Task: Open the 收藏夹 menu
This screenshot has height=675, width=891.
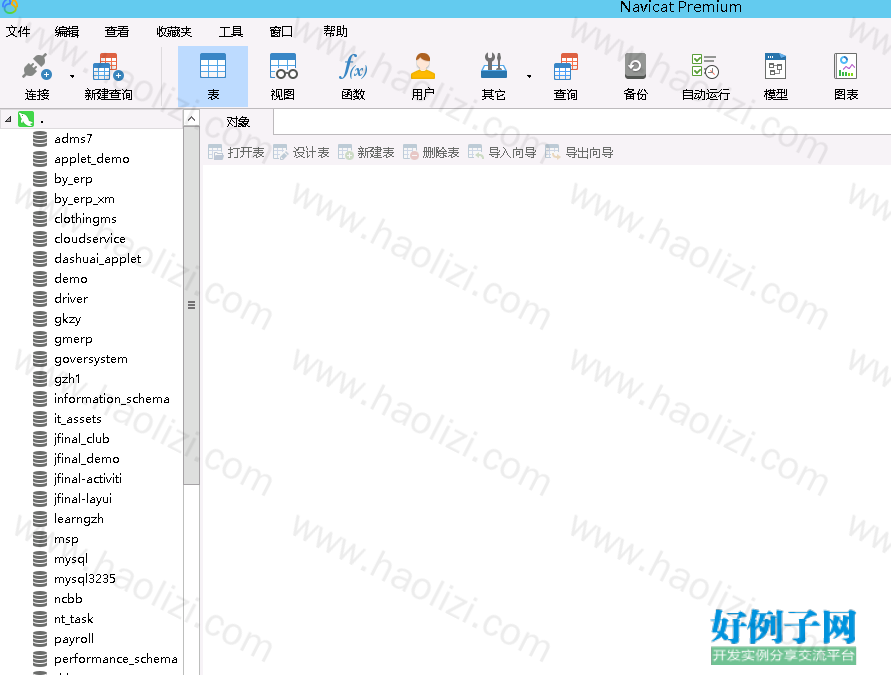Action: click(x=174, y=32)
